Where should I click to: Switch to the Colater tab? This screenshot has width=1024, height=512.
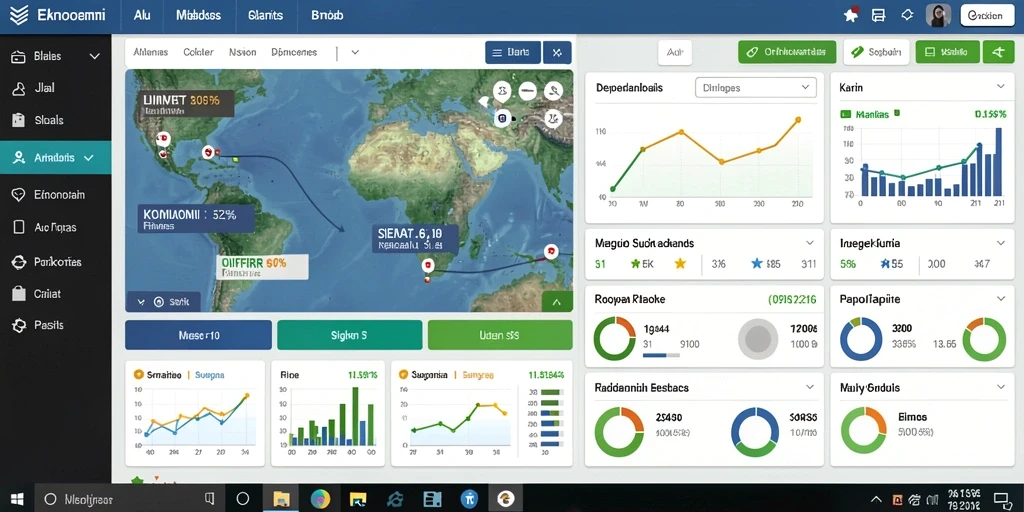[x=198, y=52]
